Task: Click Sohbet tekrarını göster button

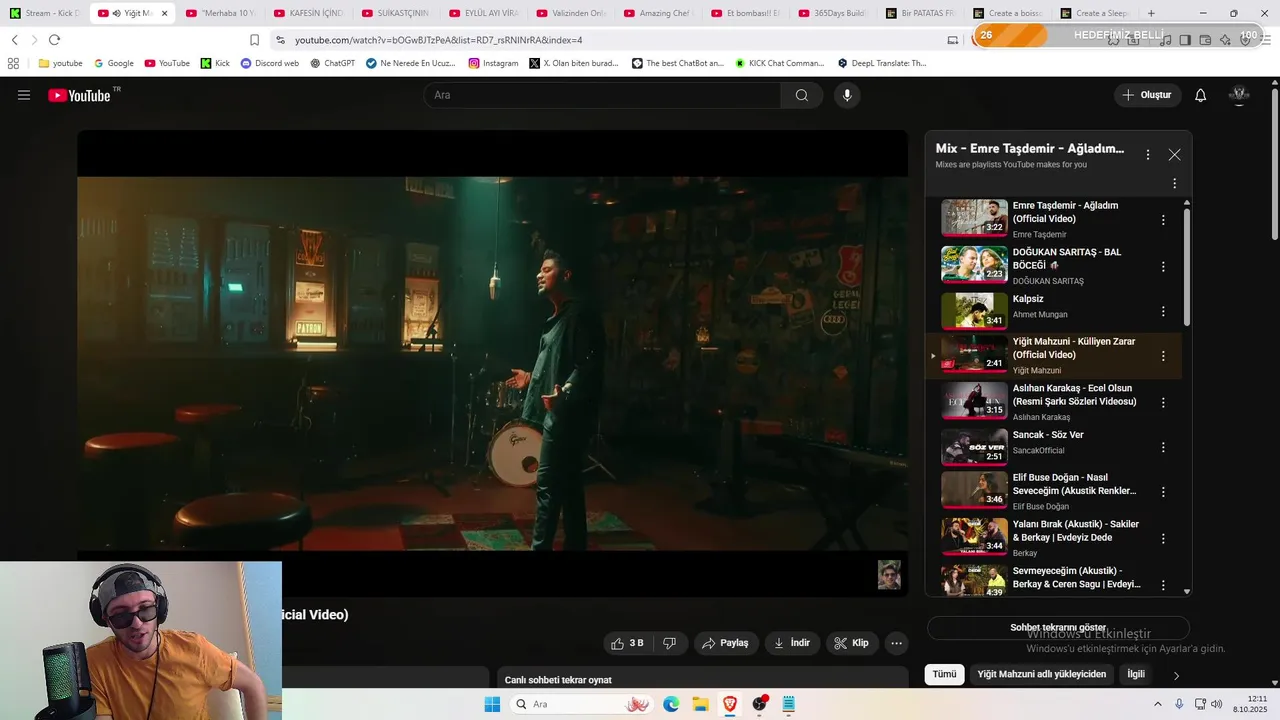Action: (1058, 628)
